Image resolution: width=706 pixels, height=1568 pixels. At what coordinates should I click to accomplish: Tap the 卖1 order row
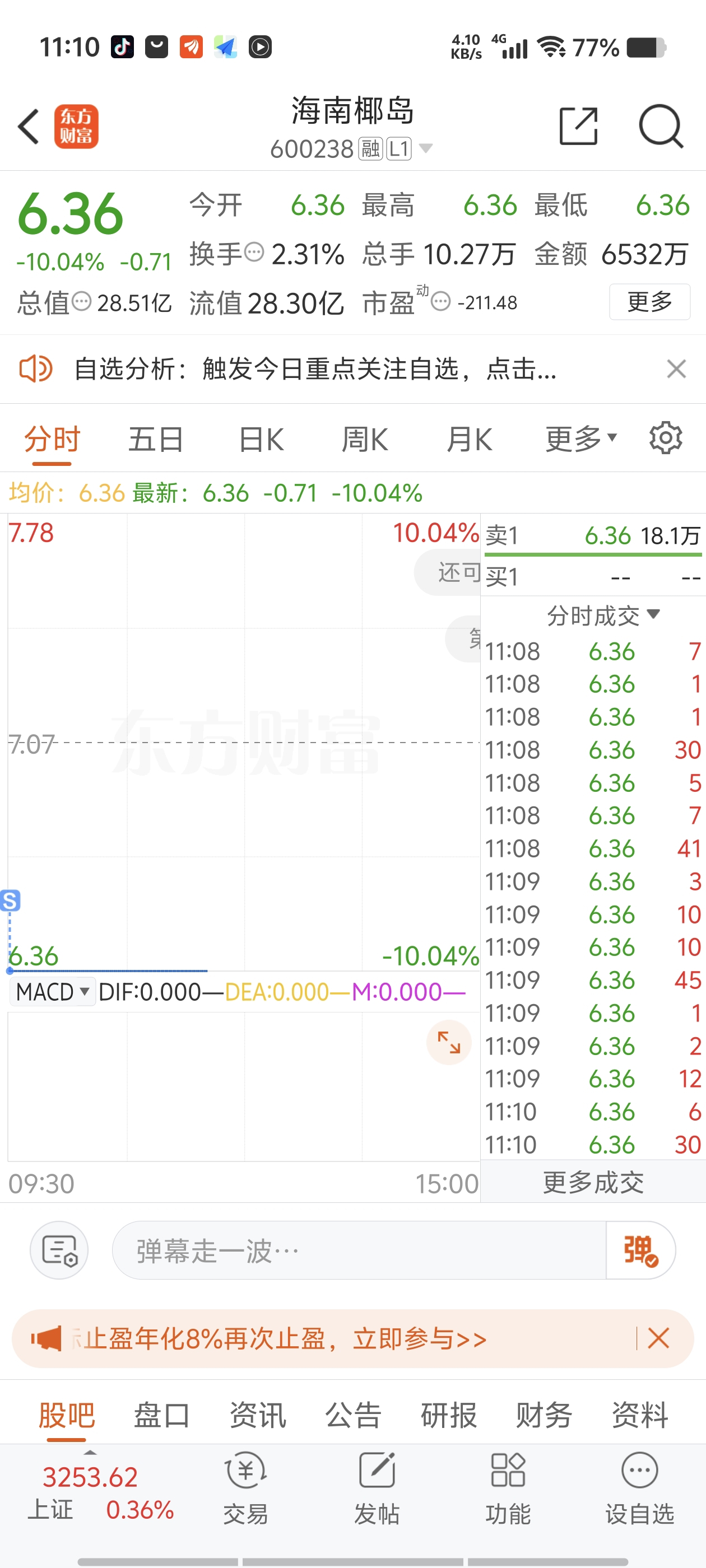coord(593,536)
